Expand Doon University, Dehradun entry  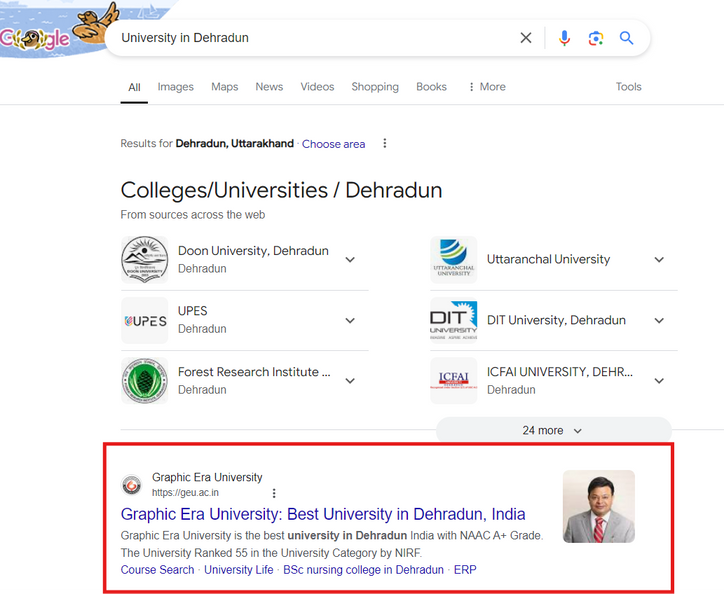[350, 260]
